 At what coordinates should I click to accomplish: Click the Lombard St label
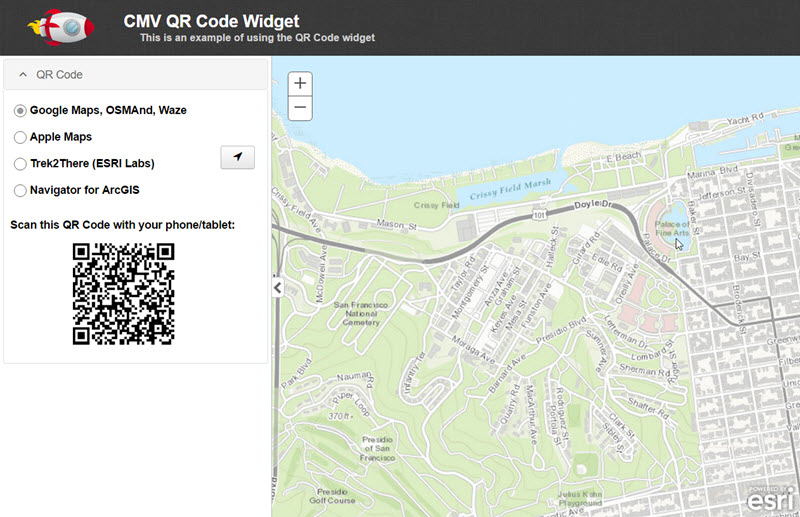point(653,350)
